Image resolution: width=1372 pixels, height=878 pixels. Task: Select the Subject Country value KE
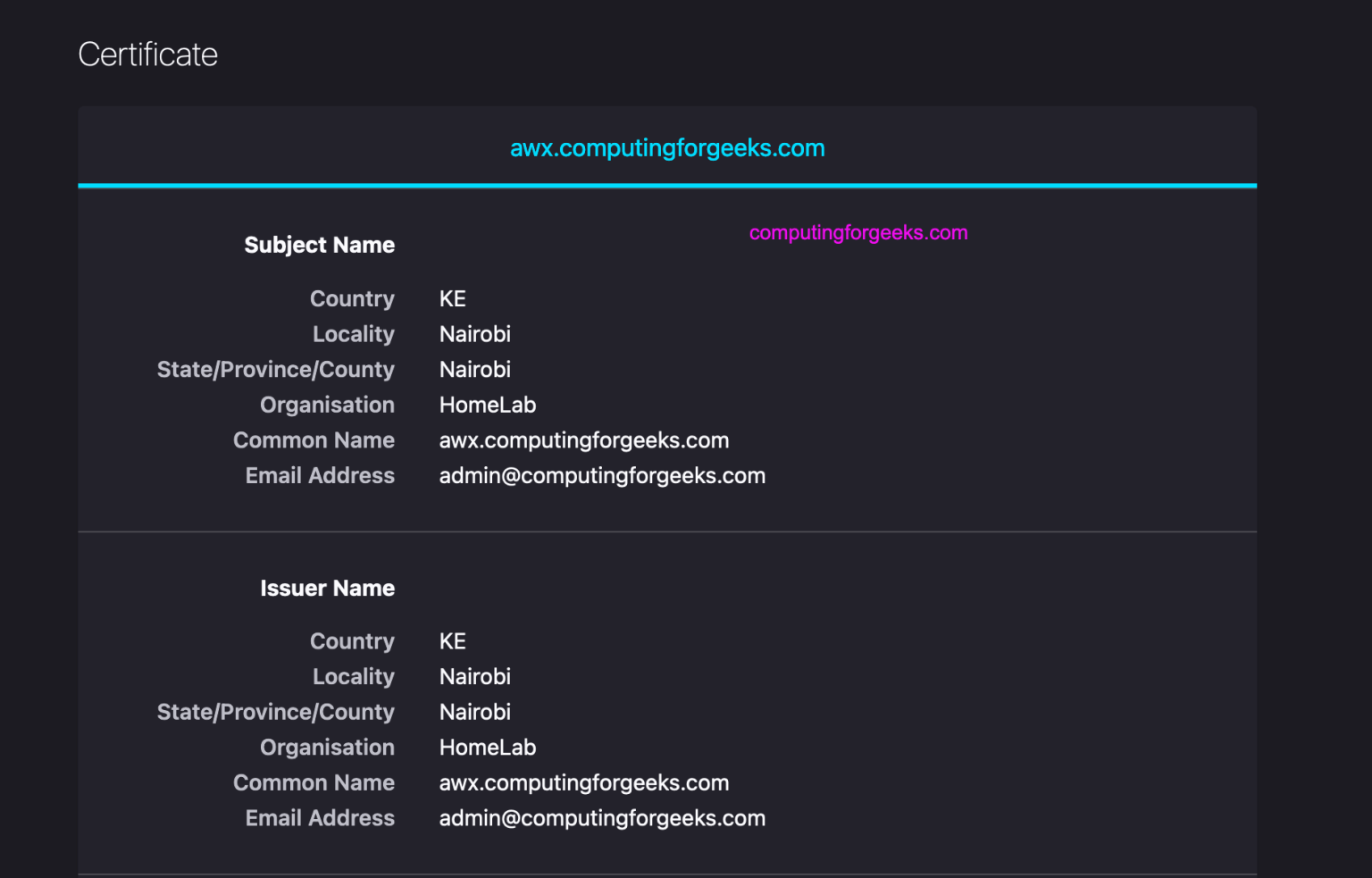[452, 298]
